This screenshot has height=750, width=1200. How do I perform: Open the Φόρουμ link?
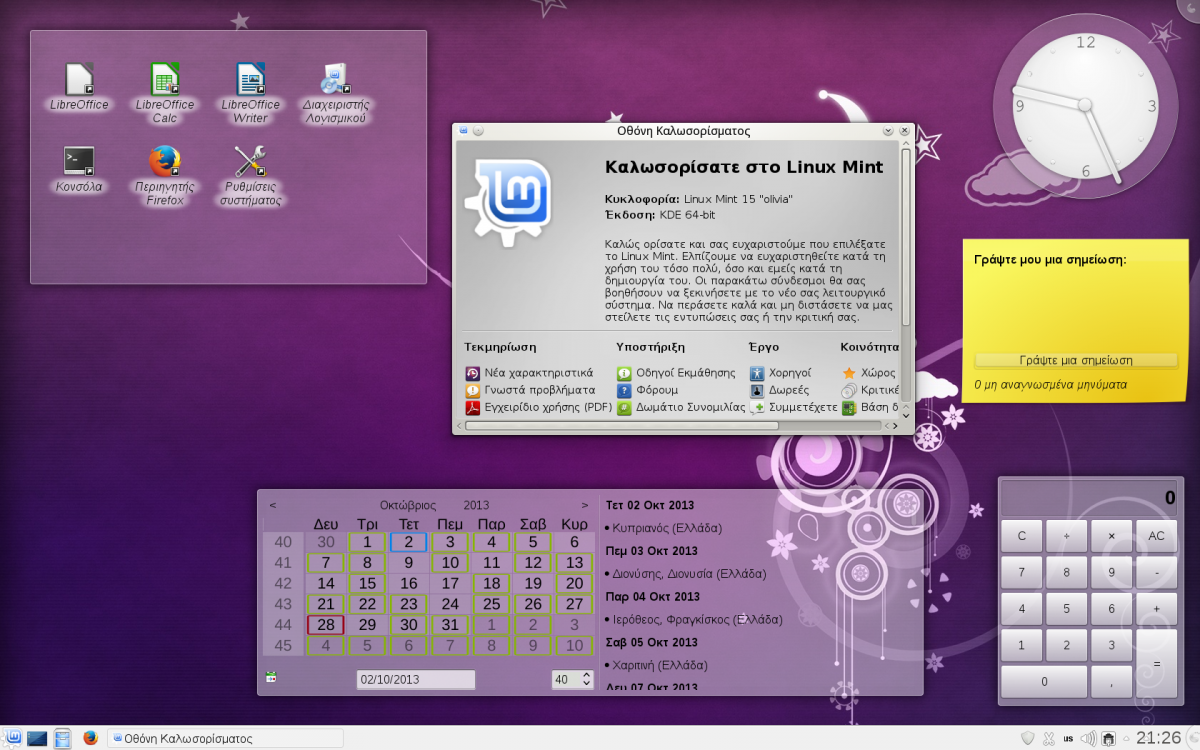pos(657,390)
